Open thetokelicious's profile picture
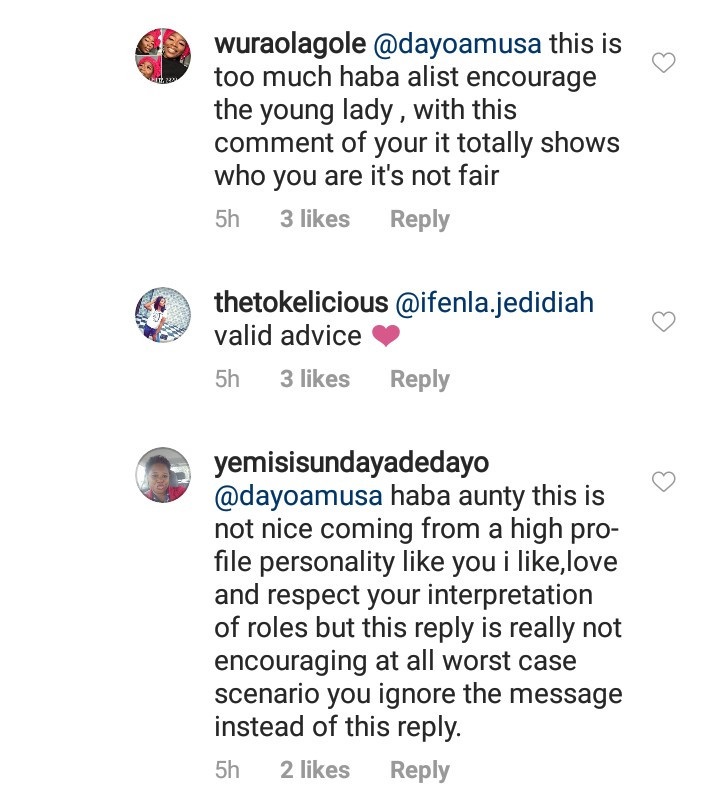The image size is (720, 792). (162, 315)
